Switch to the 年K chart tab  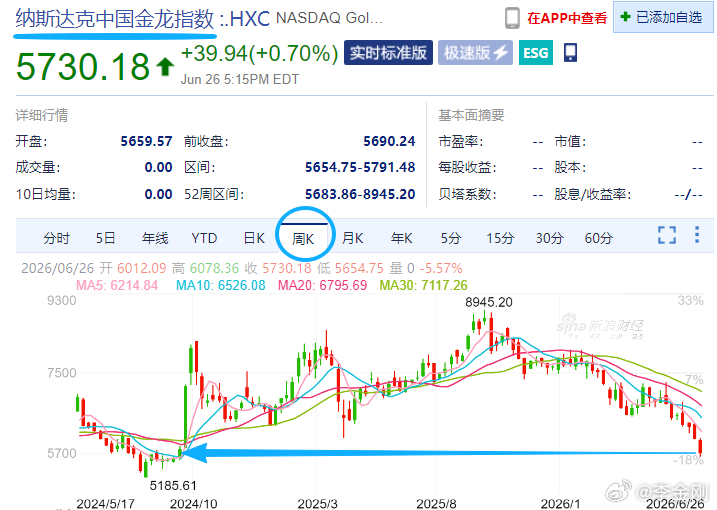[401, 238]
